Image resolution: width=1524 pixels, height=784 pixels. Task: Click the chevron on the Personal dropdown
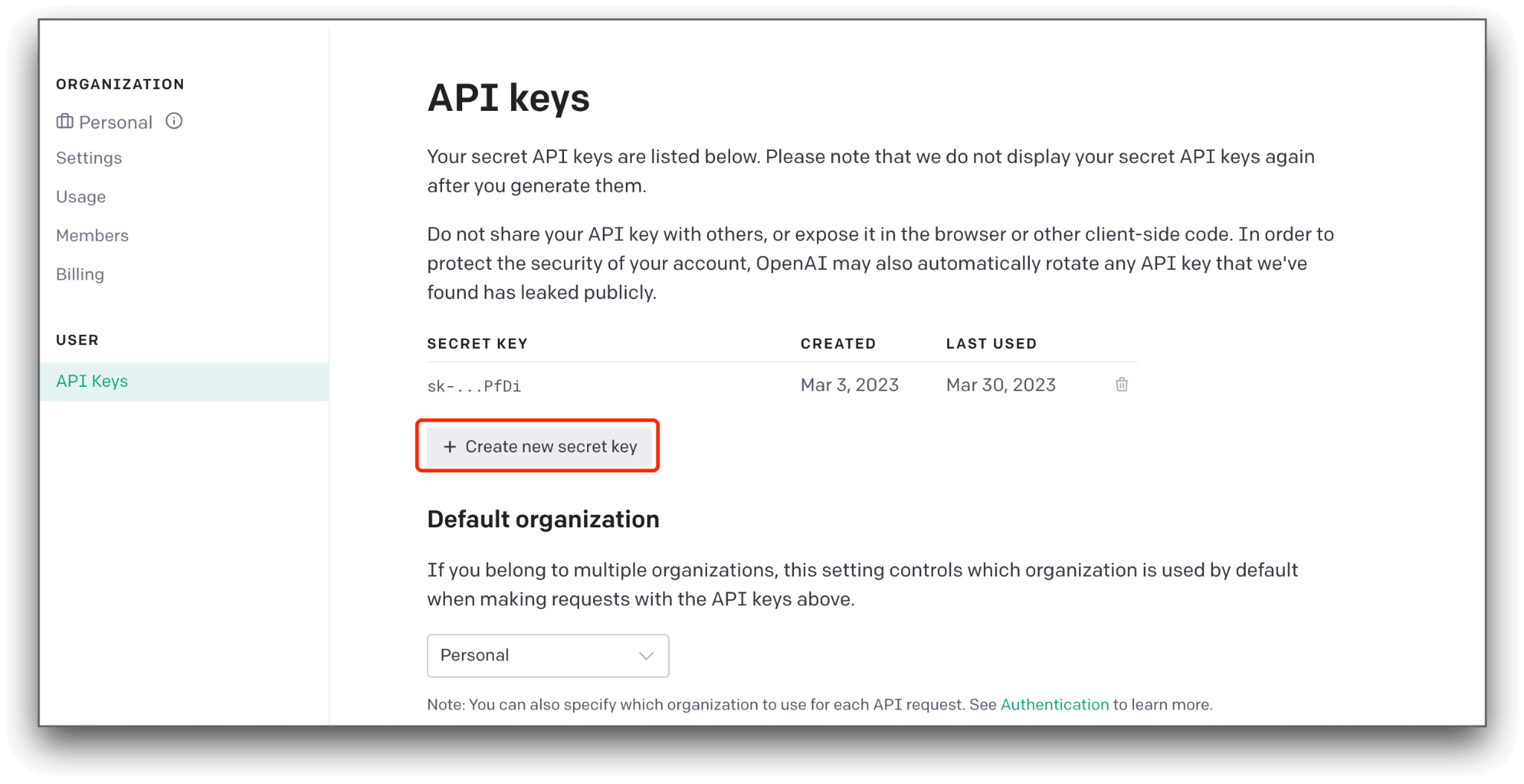[645, 655]
